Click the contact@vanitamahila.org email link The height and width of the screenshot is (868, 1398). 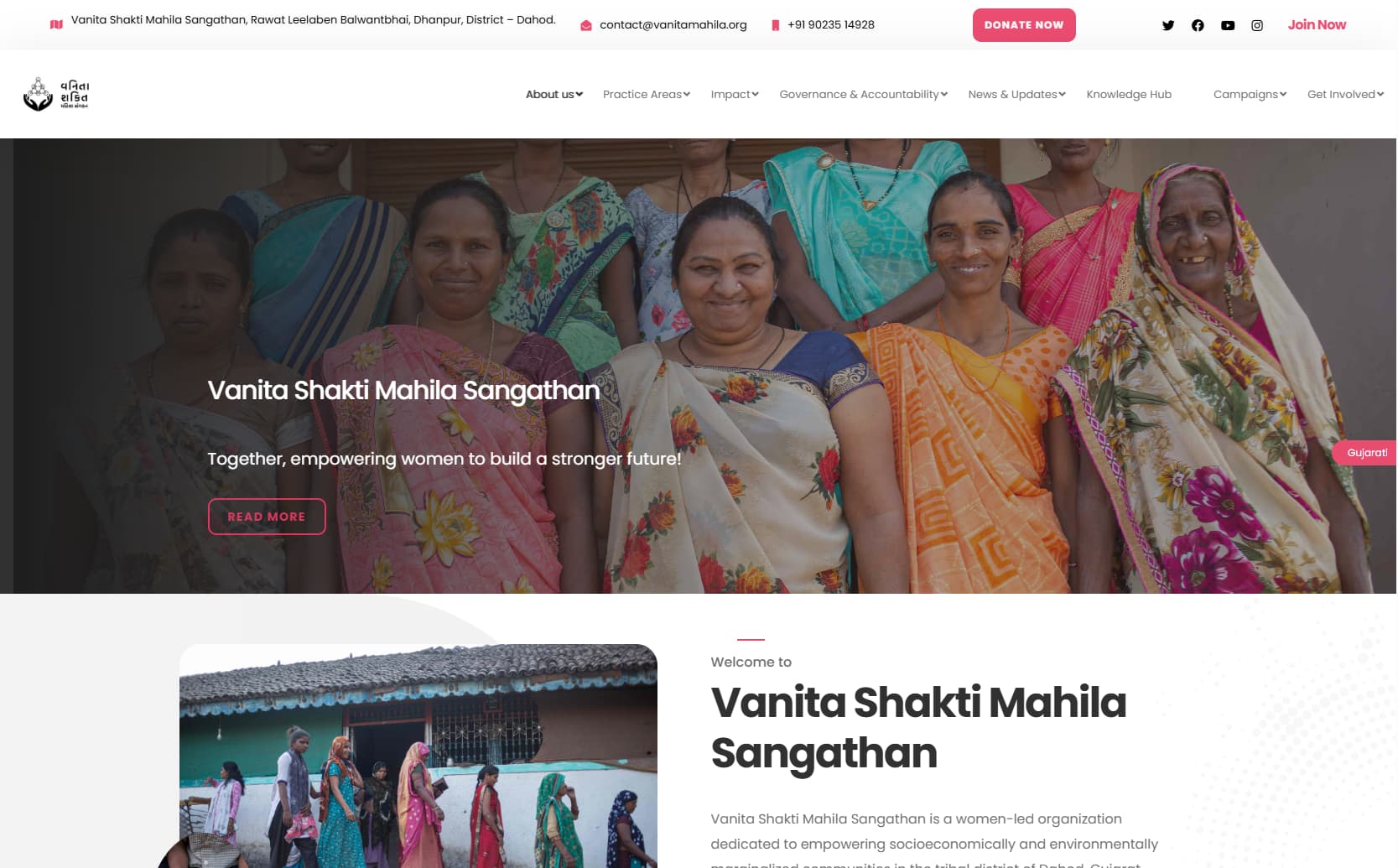673,25
